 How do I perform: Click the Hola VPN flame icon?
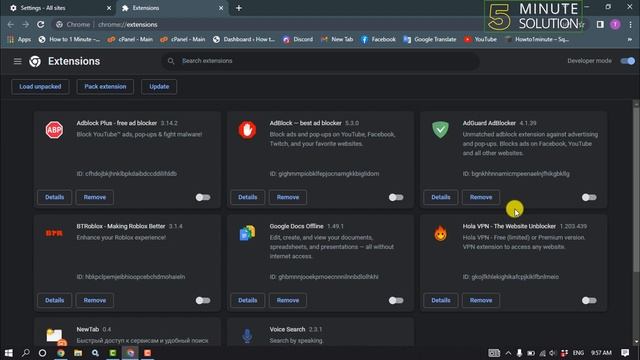pos(440,233)
